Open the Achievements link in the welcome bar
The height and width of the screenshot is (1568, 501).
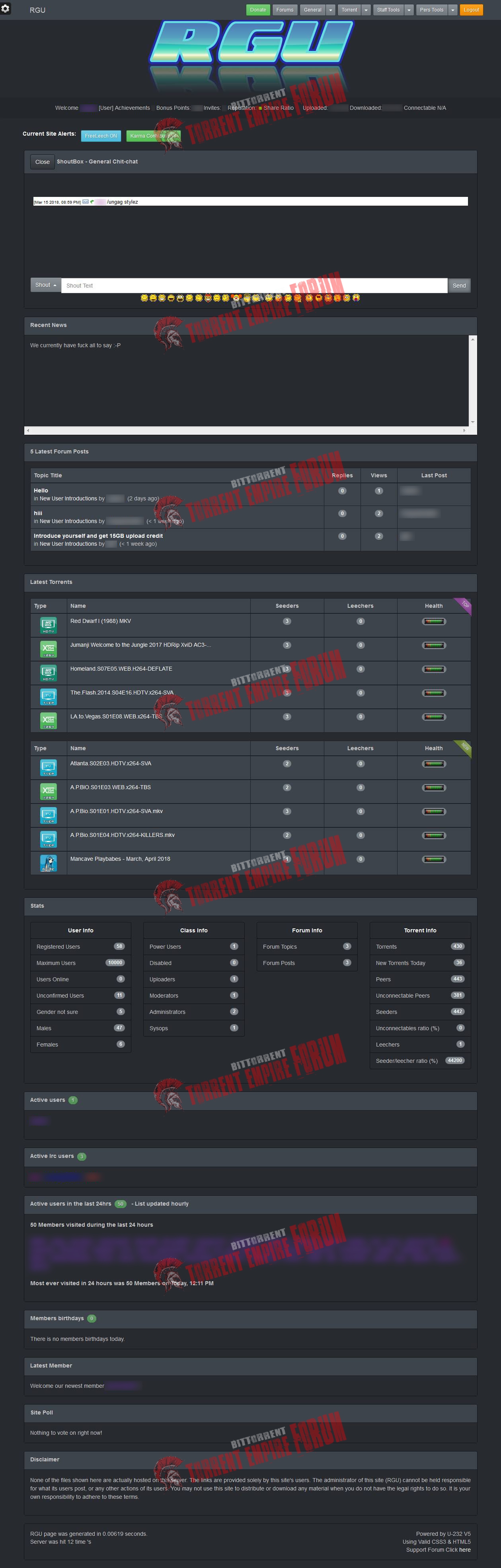[133, 108]
